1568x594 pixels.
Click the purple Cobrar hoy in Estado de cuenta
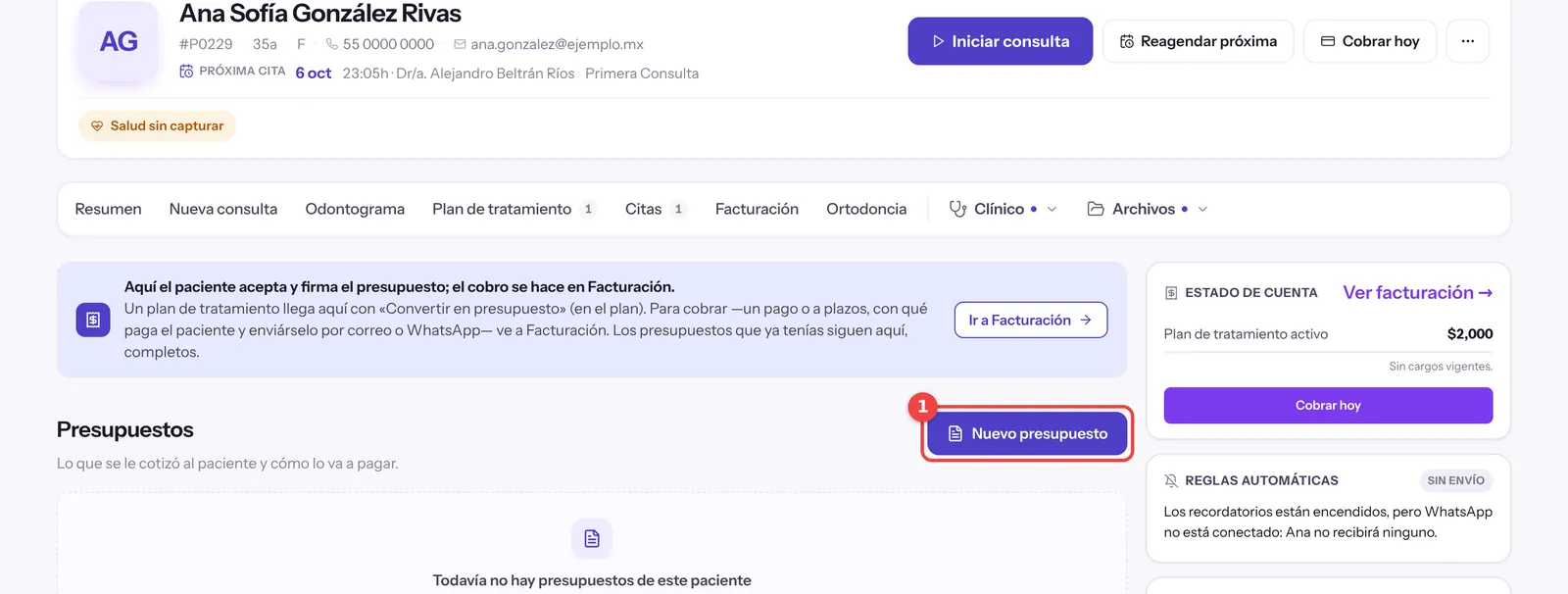coord(1328,406)
